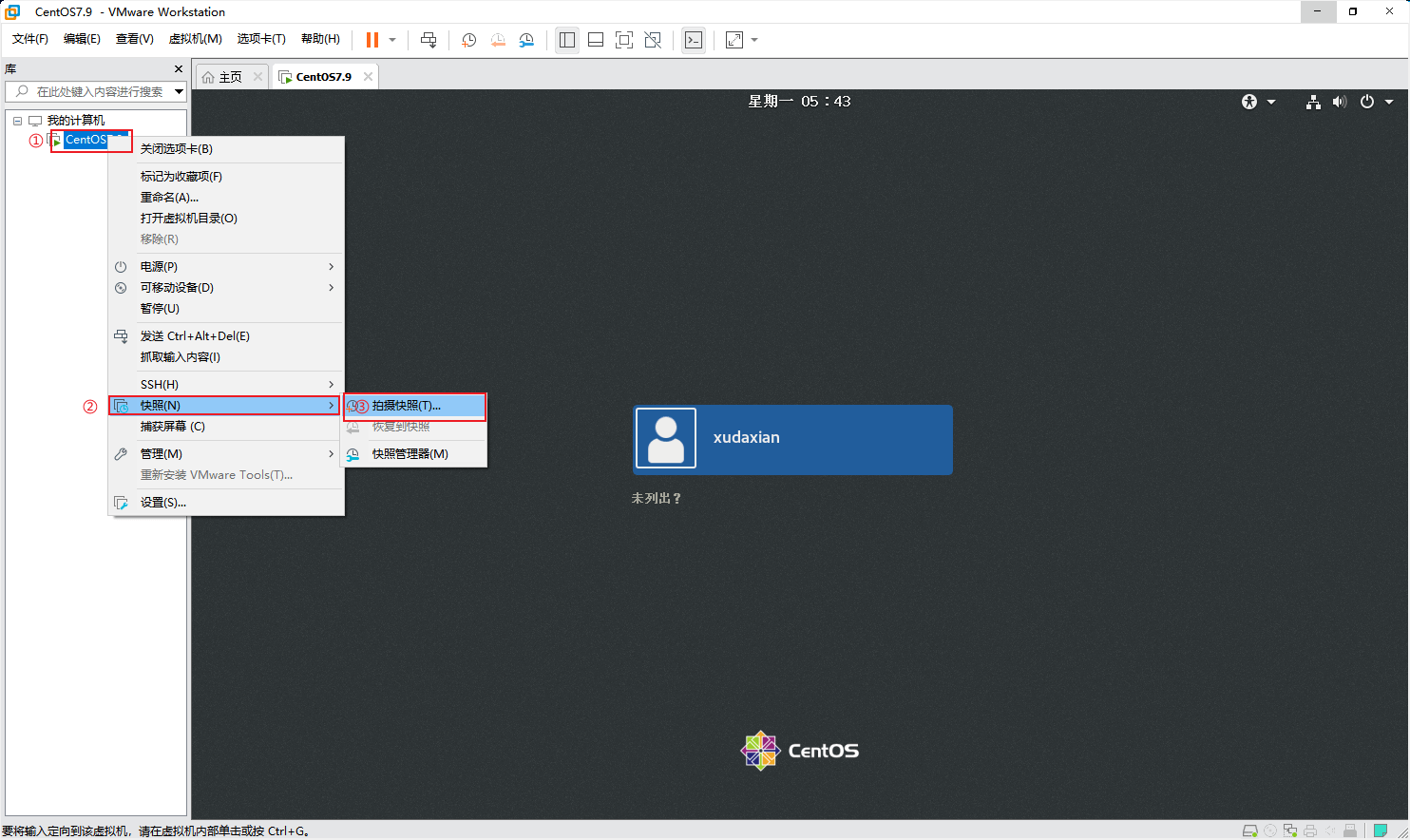Click the volume speaker icon in guest
Screen dimensions: 1410x840
[x=1340, y=102]
